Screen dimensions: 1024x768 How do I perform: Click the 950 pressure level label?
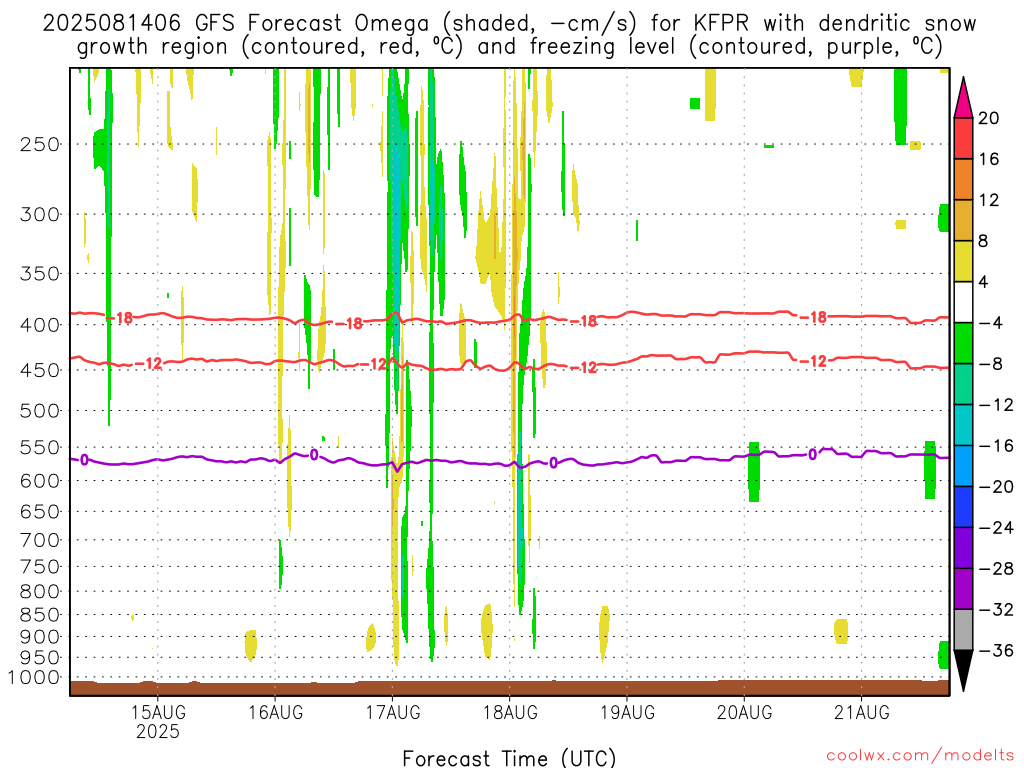click(x=40, y=658)
